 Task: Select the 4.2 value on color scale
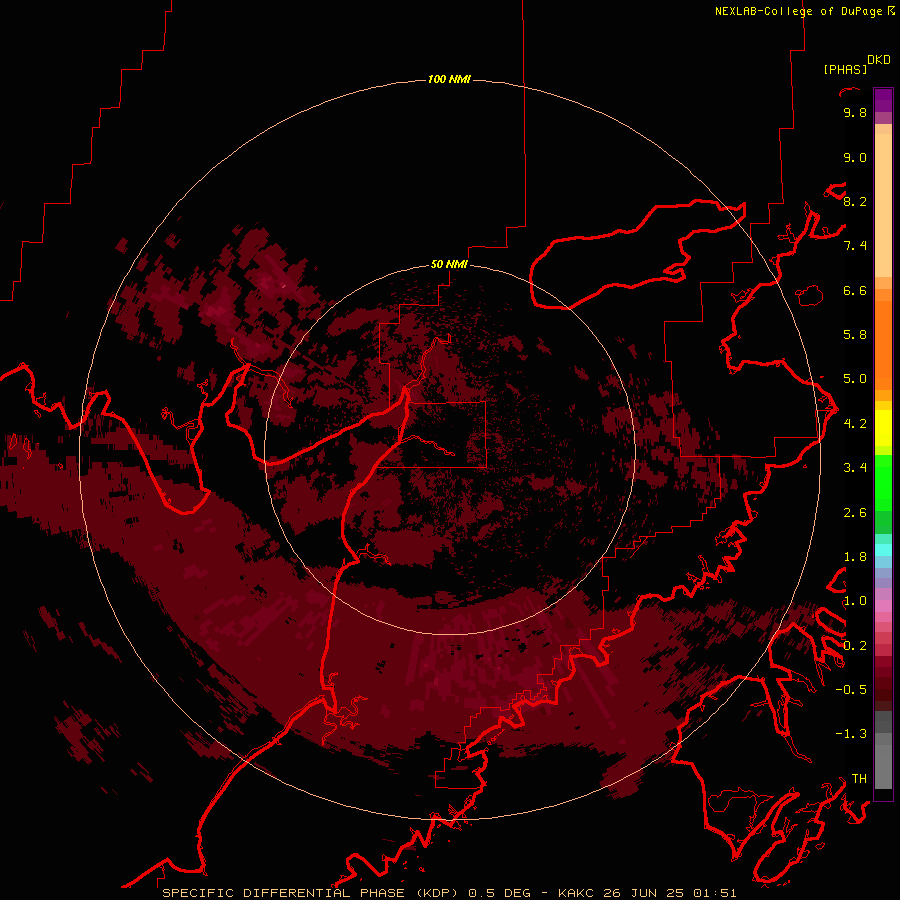[855, 424]
